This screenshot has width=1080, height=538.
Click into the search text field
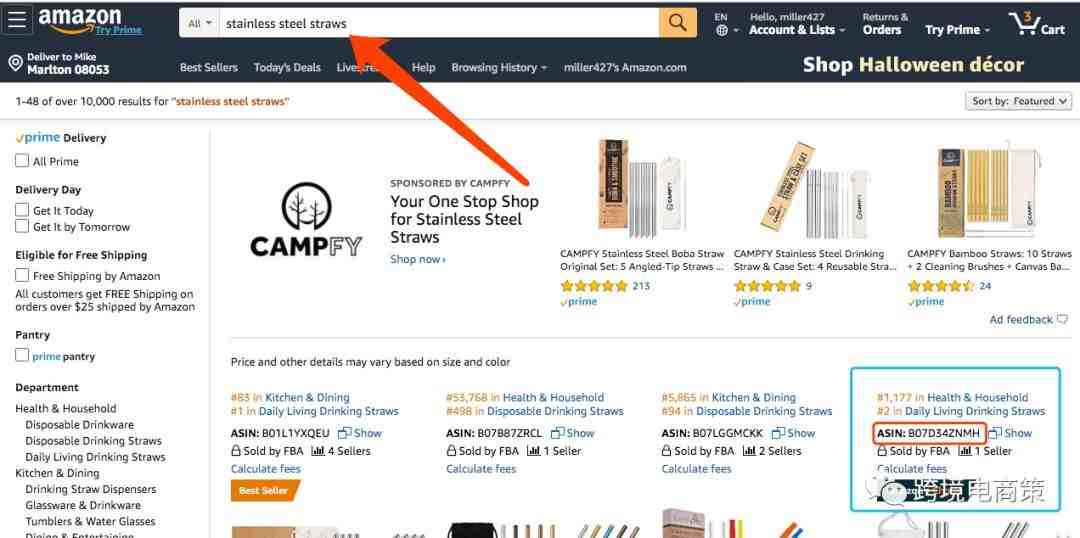tap(439, 23)
